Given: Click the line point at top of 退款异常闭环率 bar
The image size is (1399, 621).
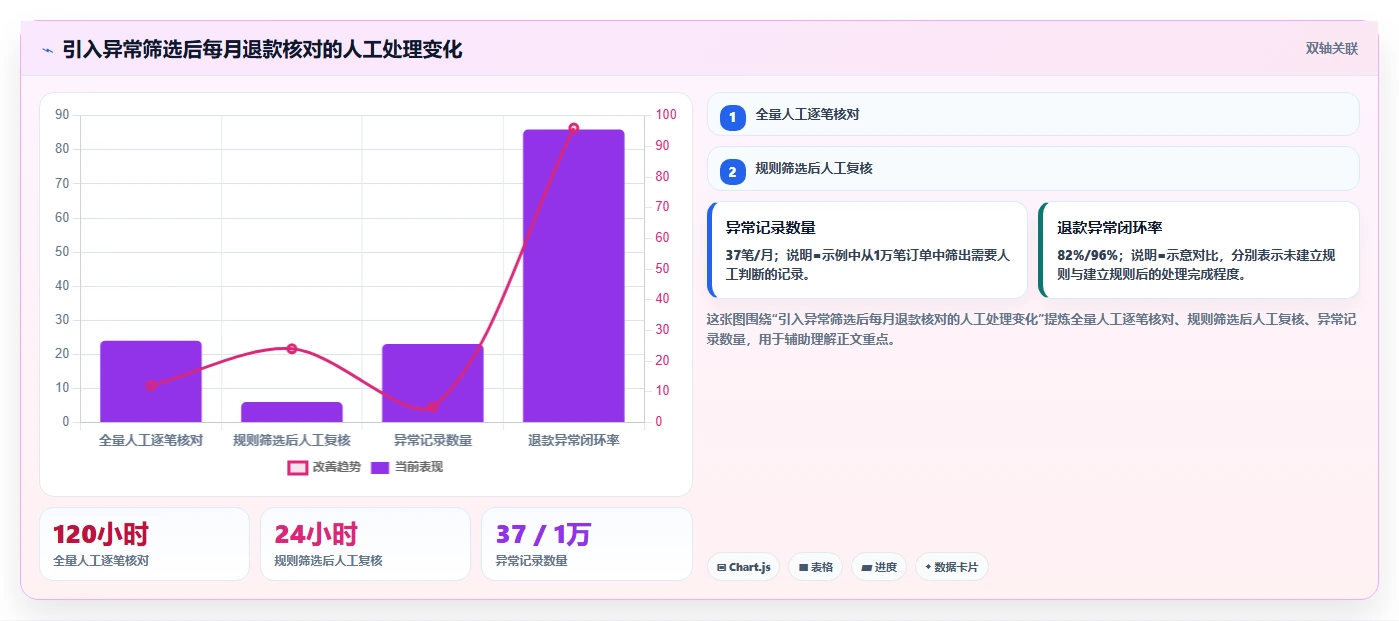Looking at the screenshot, I should [574, 128].
